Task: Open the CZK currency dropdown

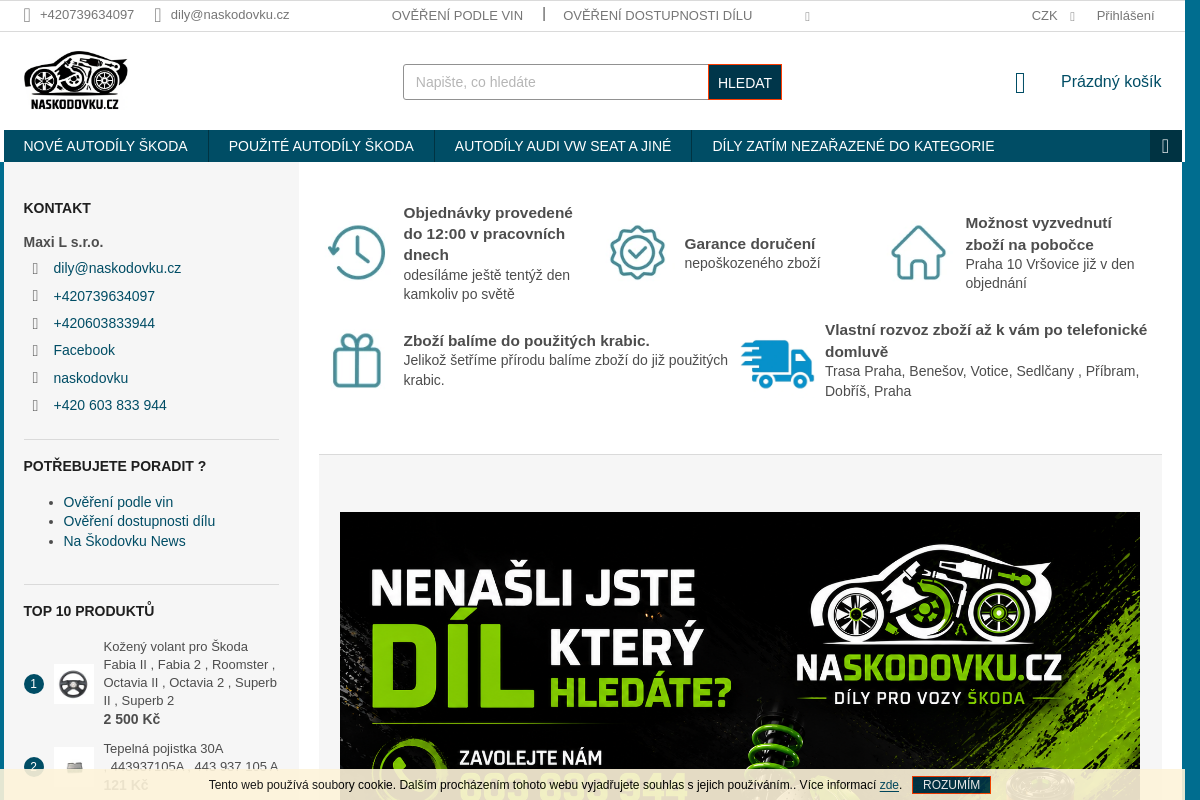Action: (x=1053, y=15)
